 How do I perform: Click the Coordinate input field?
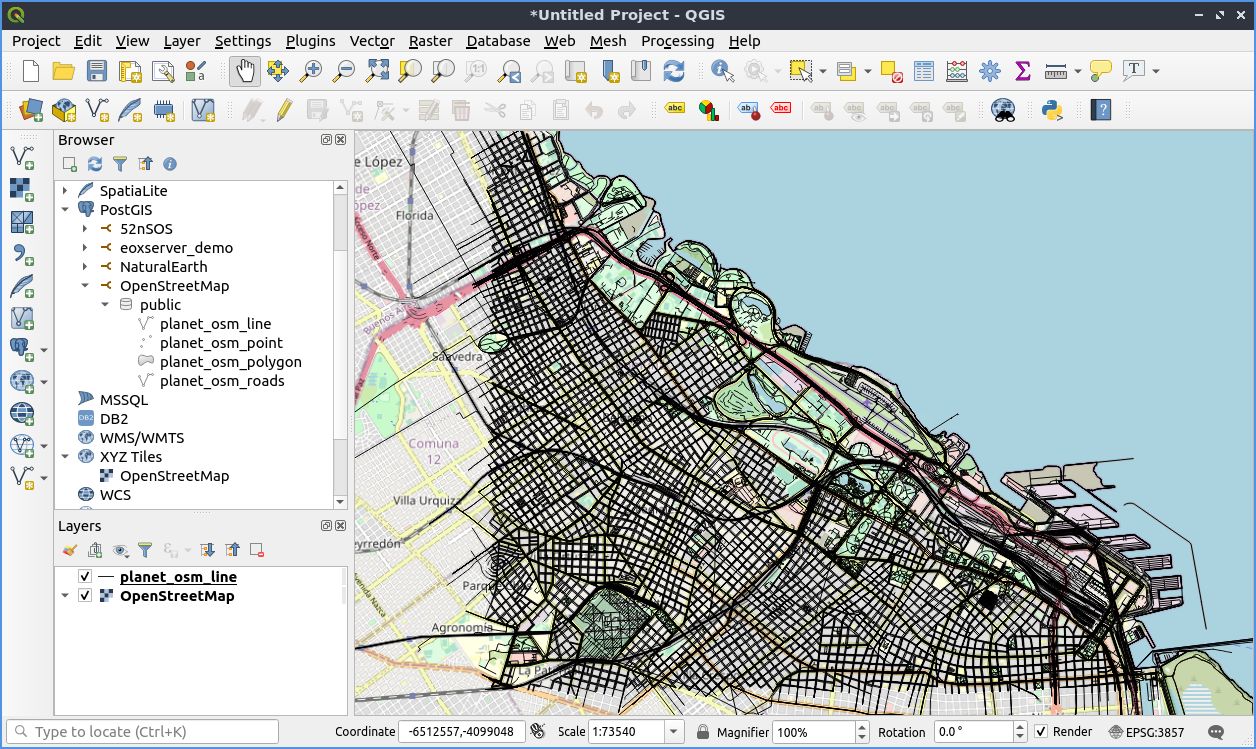click(462, 732)
